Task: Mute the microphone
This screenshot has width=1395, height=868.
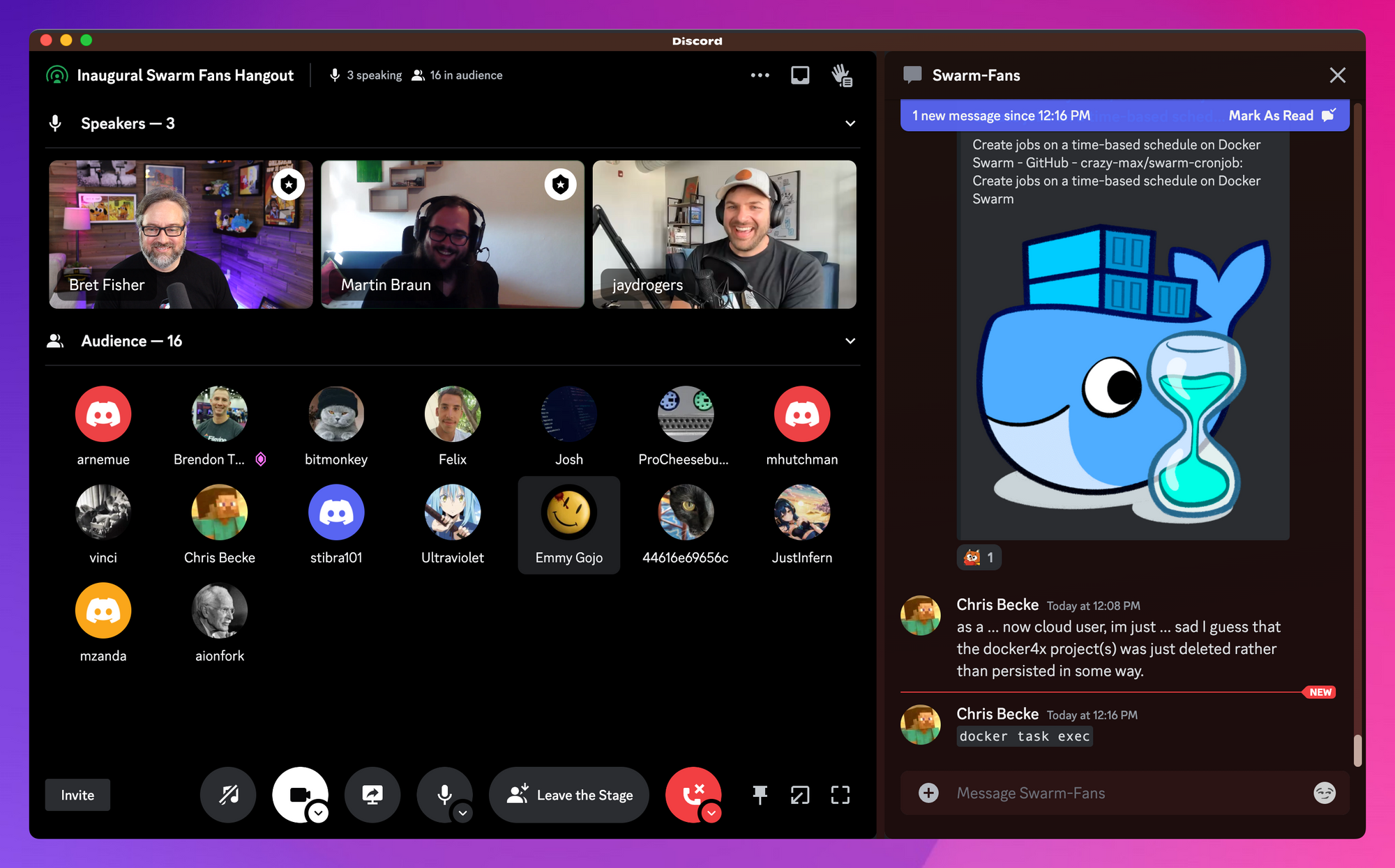Action: pos(443,793)
